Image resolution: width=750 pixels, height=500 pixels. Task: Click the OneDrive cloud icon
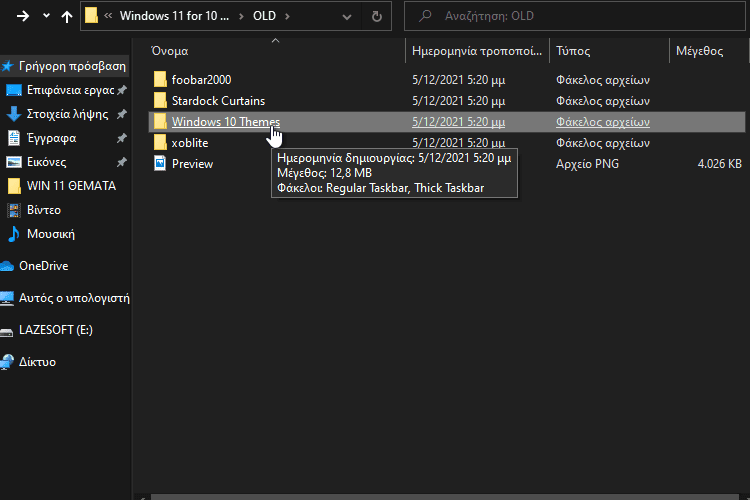(7, 266)
